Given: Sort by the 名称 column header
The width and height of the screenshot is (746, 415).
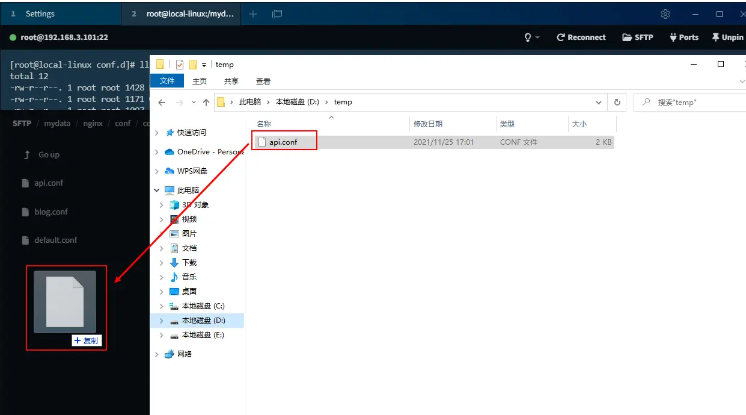Looking at the screenshot, I should (264, 124).
